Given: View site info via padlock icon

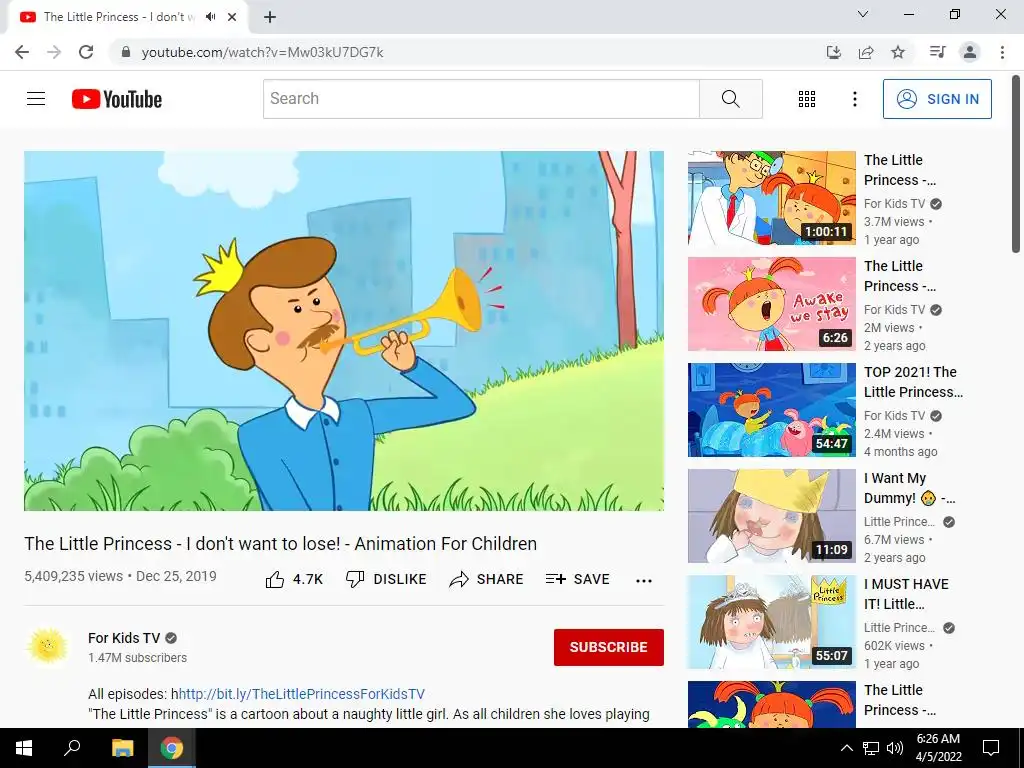Looking at the screenshot, I should click(x=126, y=52).
